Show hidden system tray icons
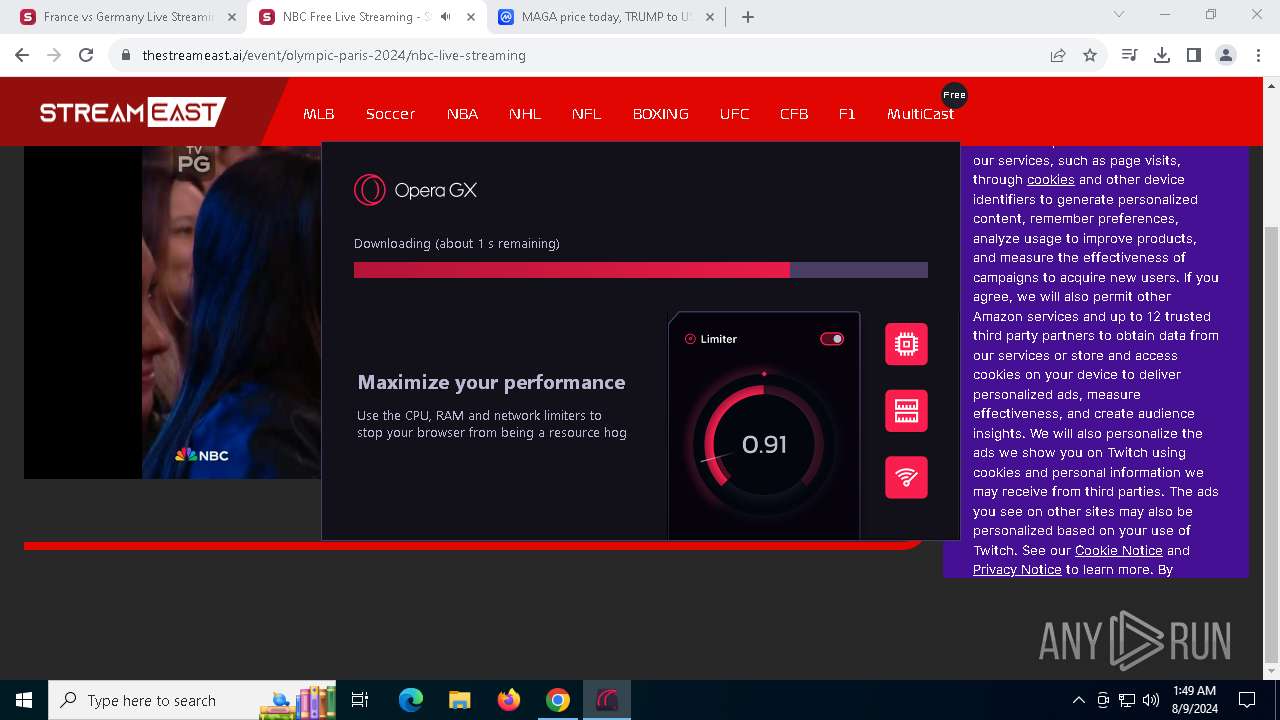The height and width of the screenshot is (720, 1280). (1078, 700)
